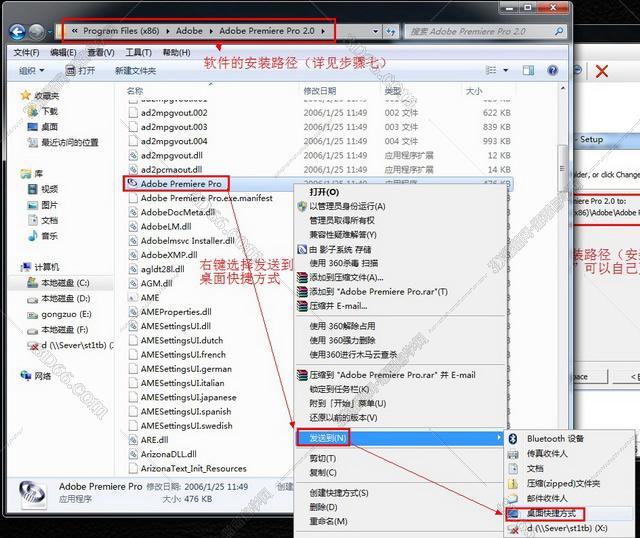Click the 新建文件夹 toolbar button

(136, 71)
